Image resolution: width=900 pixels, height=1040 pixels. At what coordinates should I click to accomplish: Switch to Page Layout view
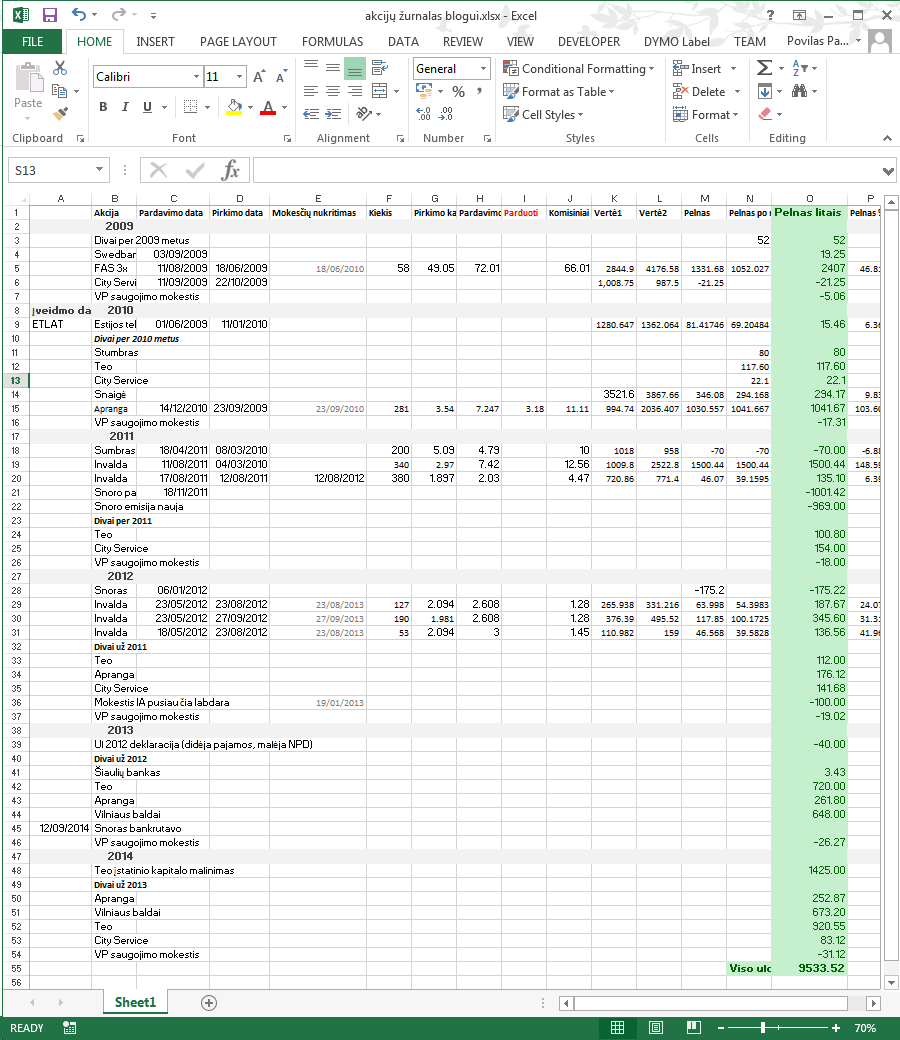point(656,1028)
